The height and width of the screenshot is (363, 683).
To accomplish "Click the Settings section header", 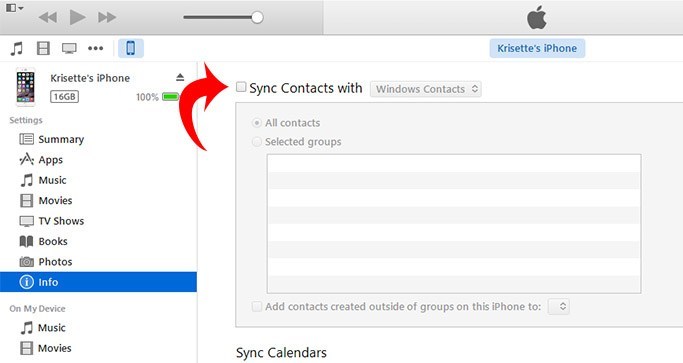I will (x=26, y=120).
